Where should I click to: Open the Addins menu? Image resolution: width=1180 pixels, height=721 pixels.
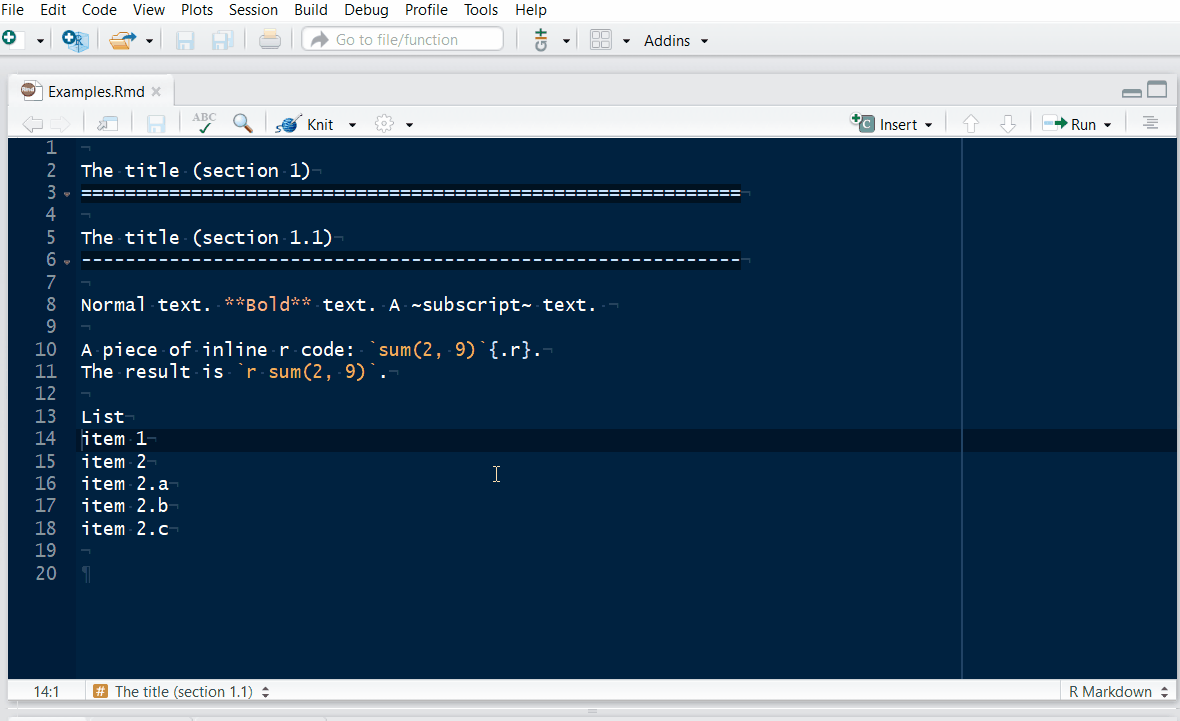[x=676, y=41]
